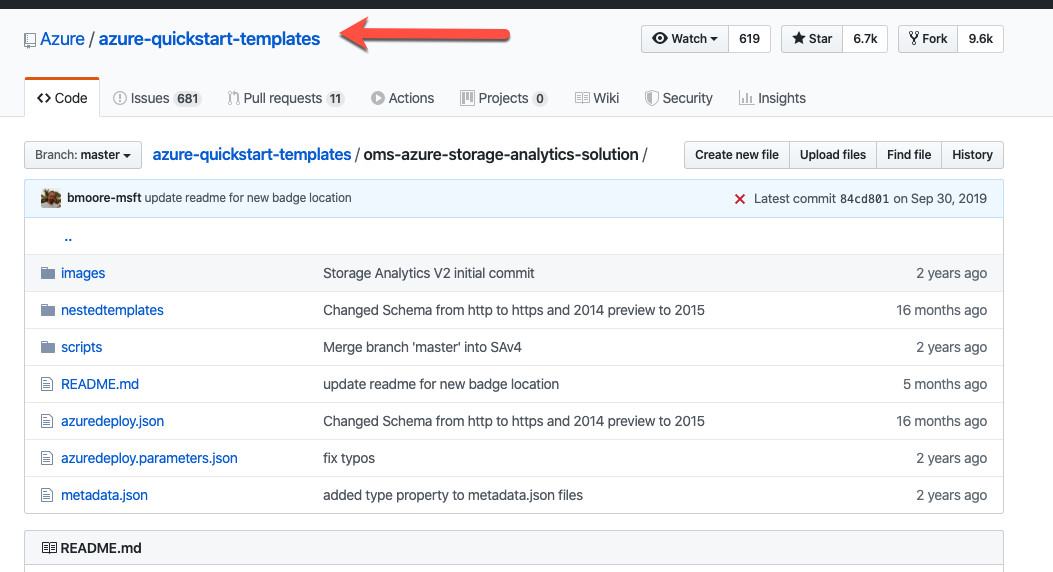The width and height of the screenshot is (1053, 572).
Task: Fork the repository
Action: 928,39
